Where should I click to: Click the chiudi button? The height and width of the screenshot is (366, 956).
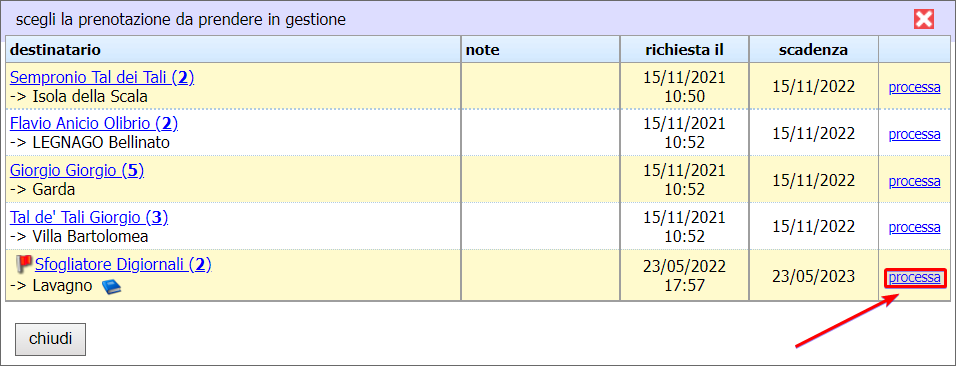click(x=50, y=339)
